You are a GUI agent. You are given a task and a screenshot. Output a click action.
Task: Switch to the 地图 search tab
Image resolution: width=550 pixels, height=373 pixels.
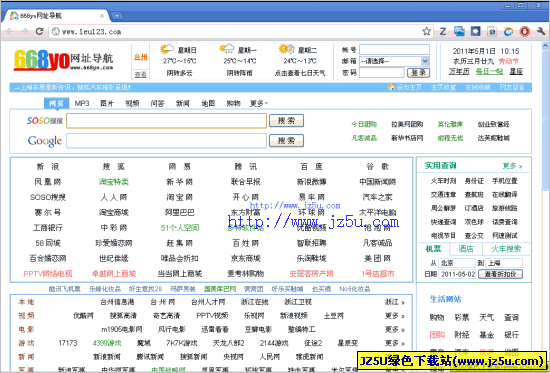[x=208, y=104]
